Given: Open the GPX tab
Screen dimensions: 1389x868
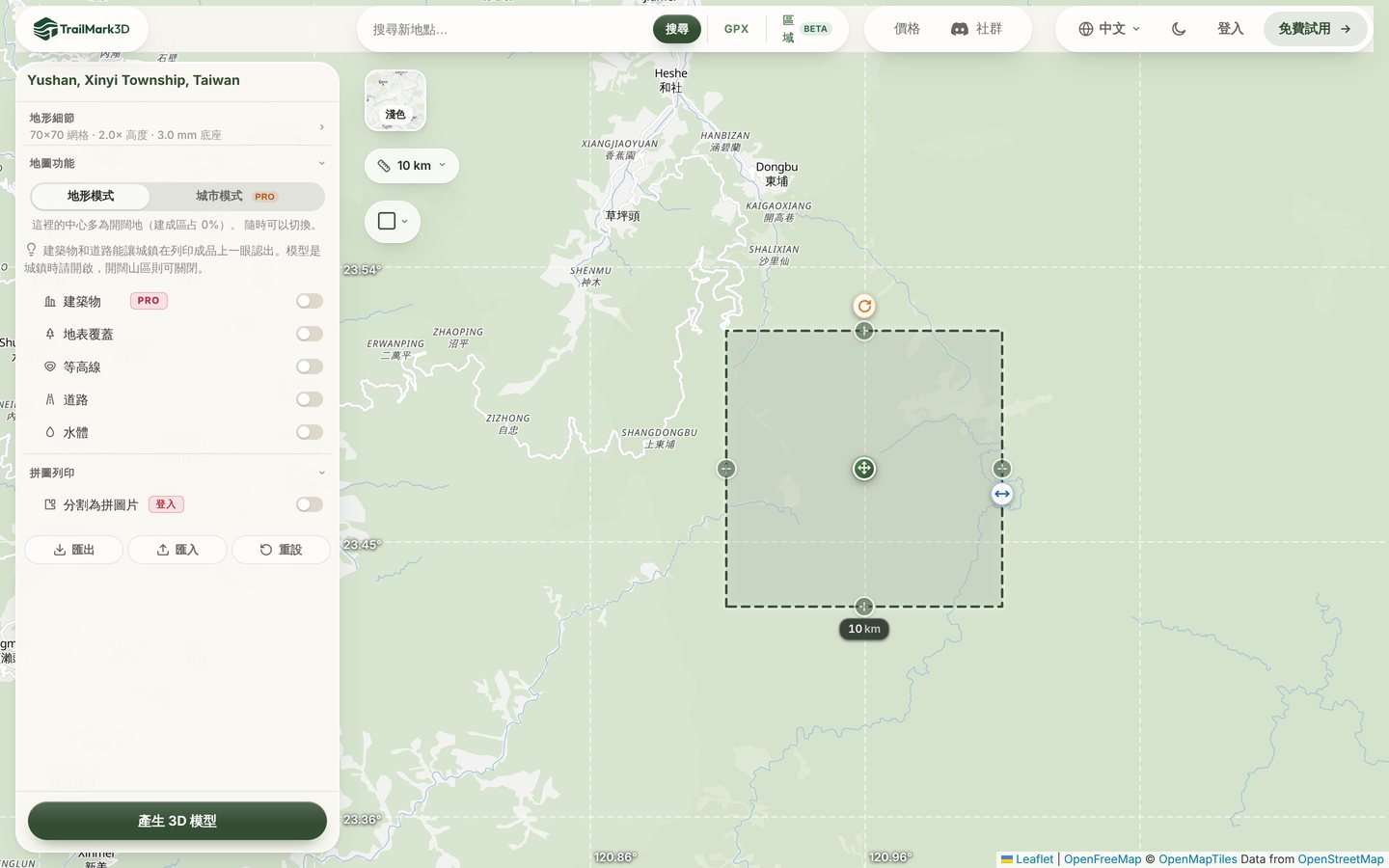Looking at the screenshot, I should (x=737, y=29).
